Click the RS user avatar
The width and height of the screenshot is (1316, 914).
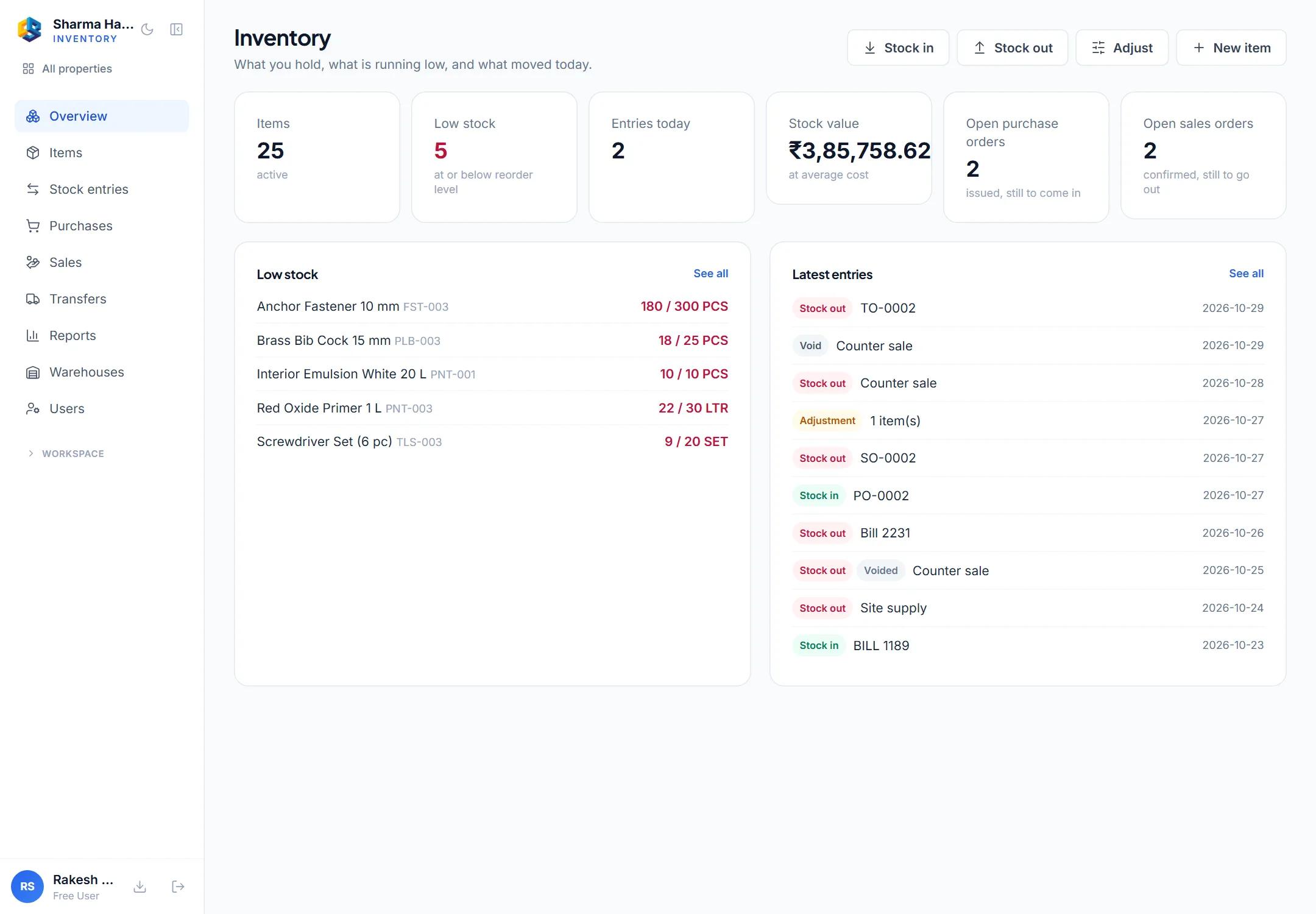coord(27,886)
